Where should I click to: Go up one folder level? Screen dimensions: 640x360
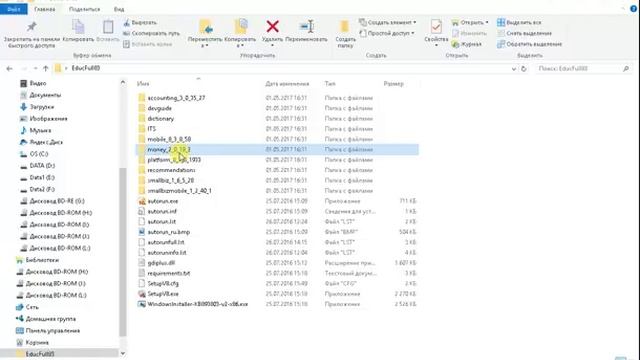tap(46, 69)
